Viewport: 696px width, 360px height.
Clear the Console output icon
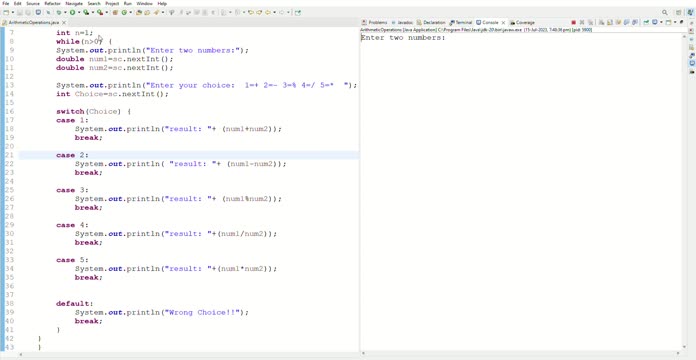click(x=601, y=22)
